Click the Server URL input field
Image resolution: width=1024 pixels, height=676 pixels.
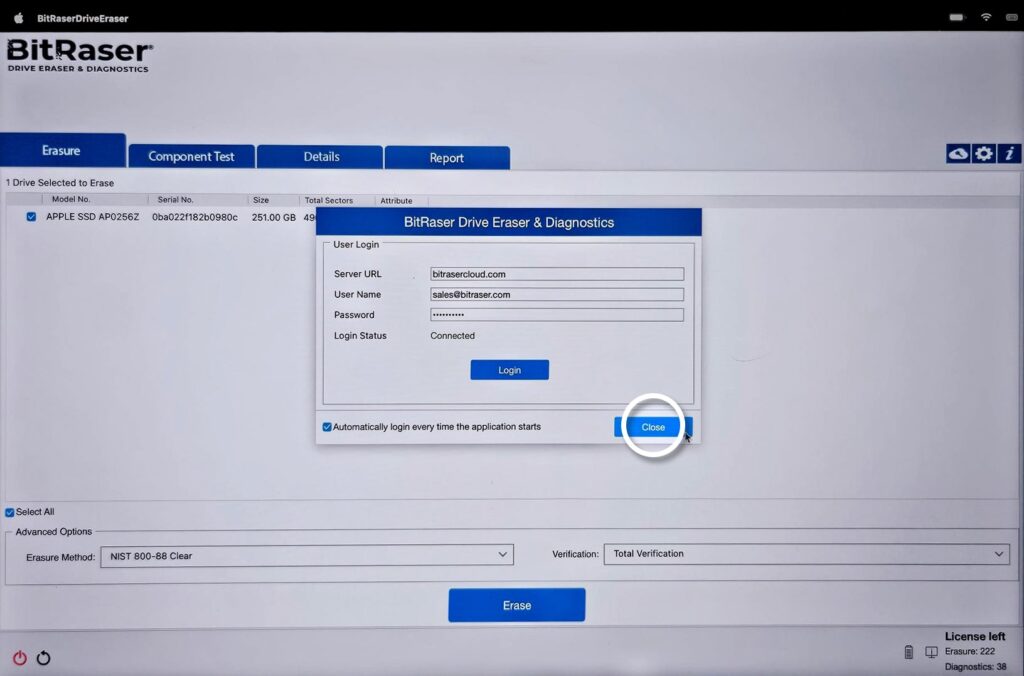557,274
